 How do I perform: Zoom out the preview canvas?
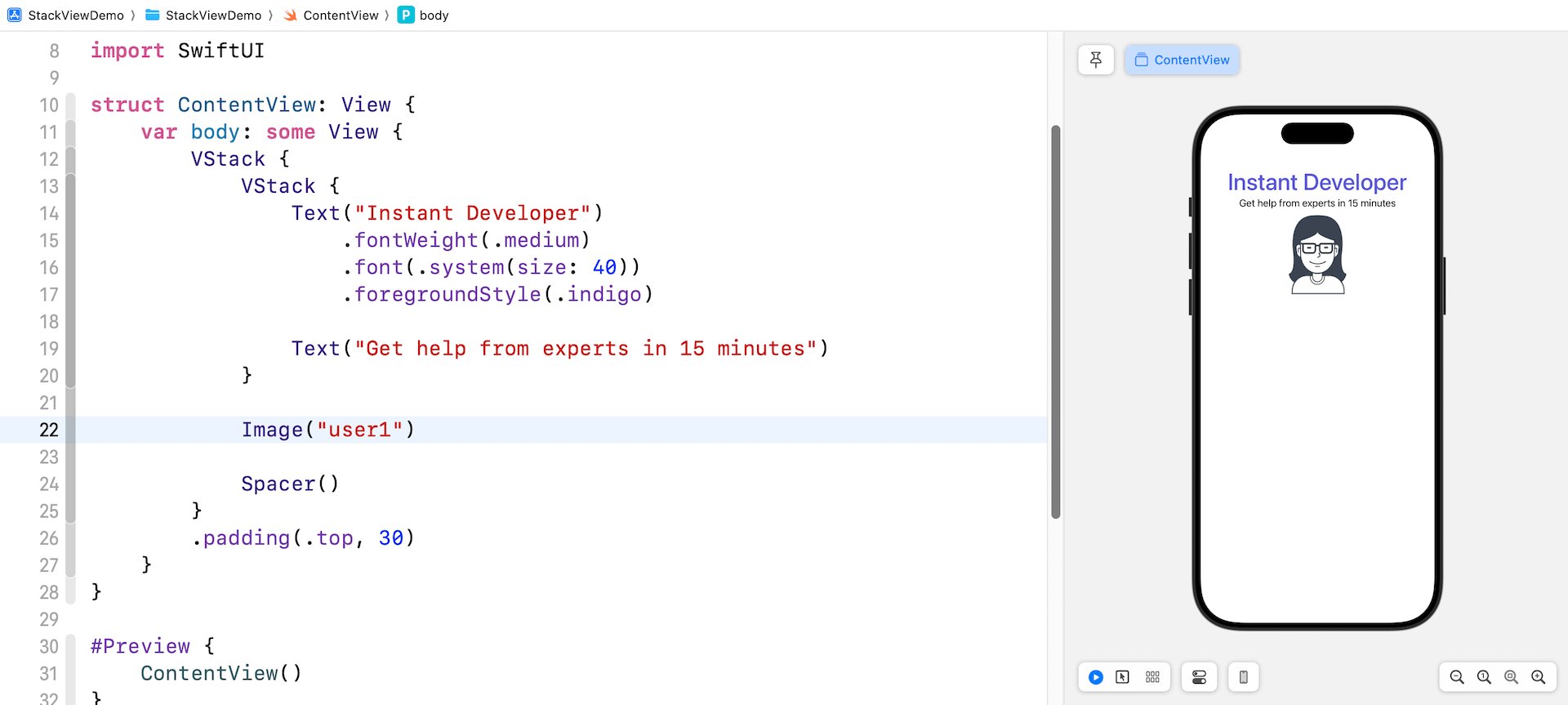1457,677
